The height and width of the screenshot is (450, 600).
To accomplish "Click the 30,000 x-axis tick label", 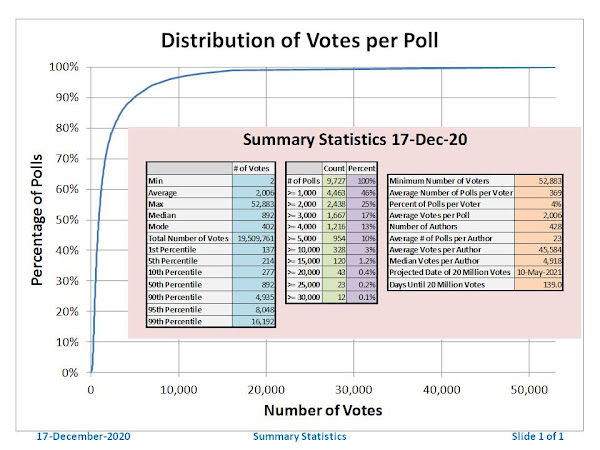I will [354, 390].
